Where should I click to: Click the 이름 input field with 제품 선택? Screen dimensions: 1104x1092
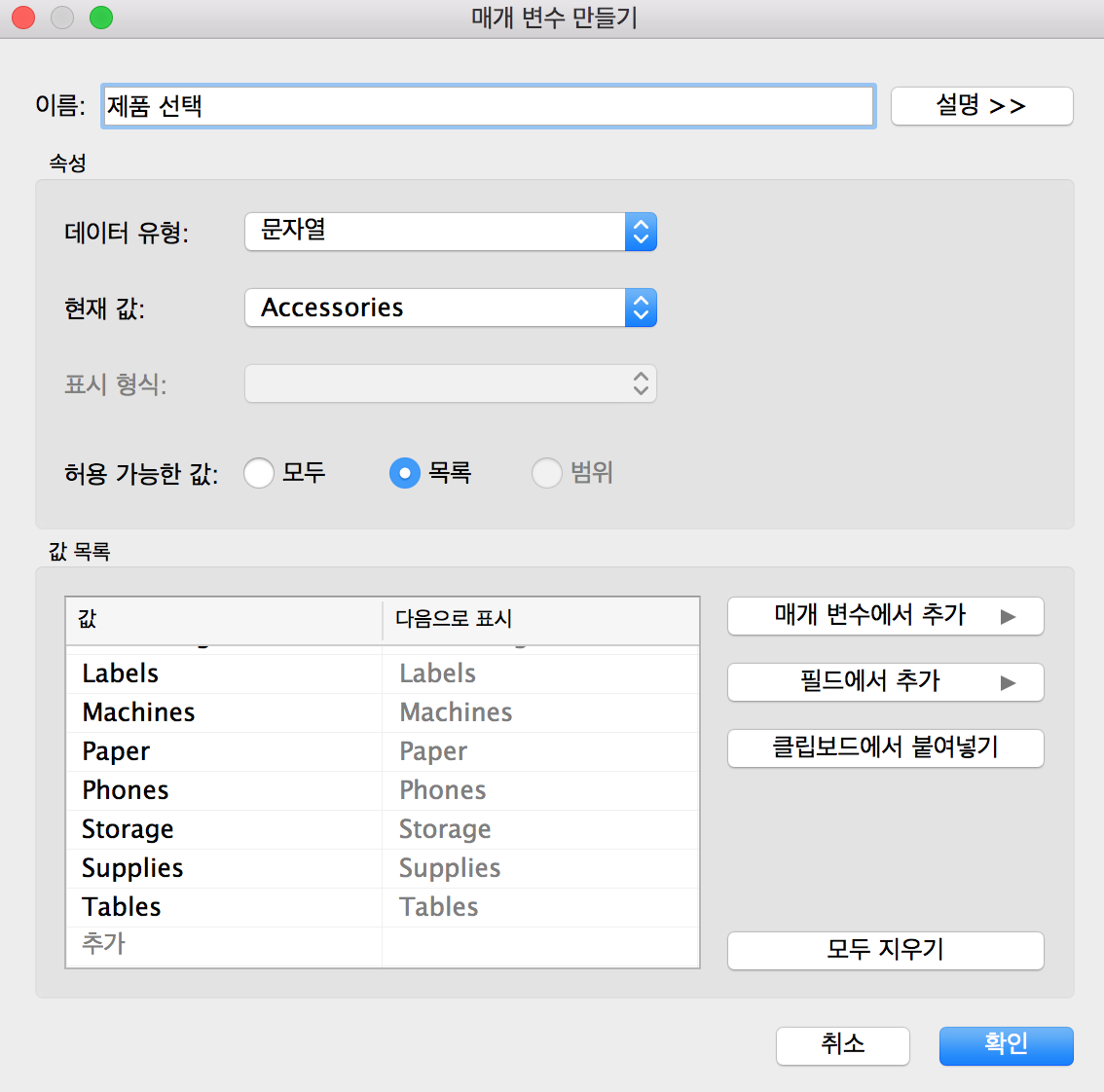click(489, 106)
